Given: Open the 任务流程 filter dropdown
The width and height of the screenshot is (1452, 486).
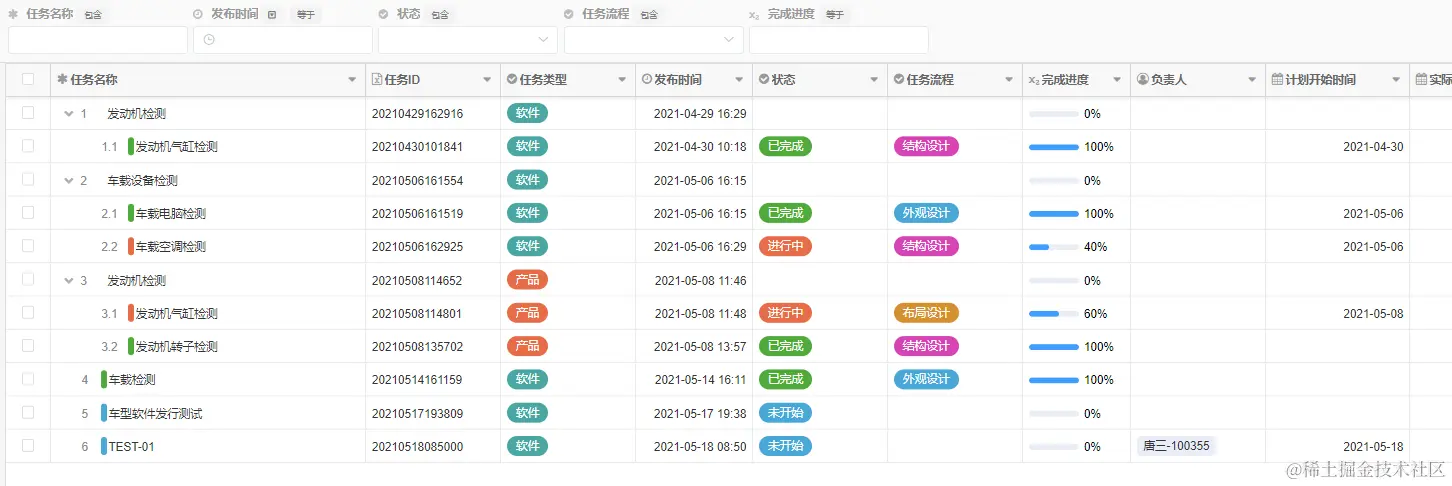Looking at the screenshot, I should point(654,40).
